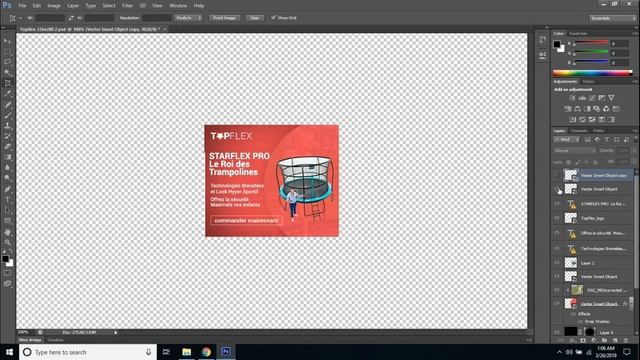Click the Delete layer trash icon

[x=626, y=340]
